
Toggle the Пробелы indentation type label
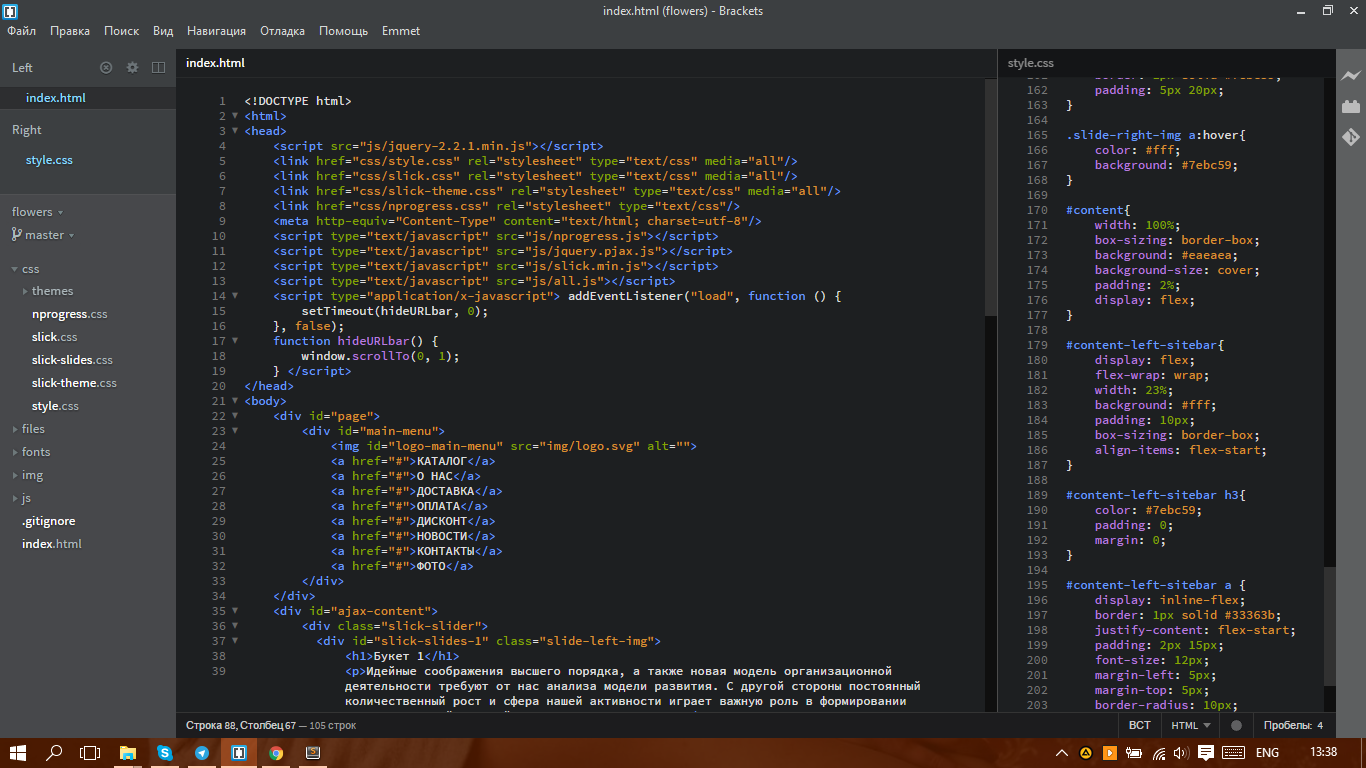click(1286, 725)
